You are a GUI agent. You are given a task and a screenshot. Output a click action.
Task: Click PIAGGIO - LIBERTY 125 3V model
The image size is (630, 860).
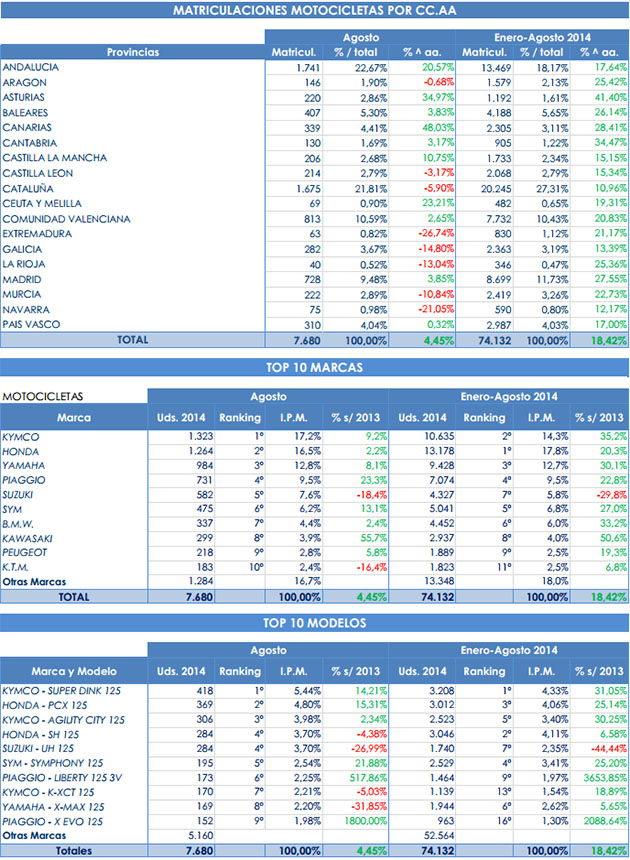click(62, 778)
